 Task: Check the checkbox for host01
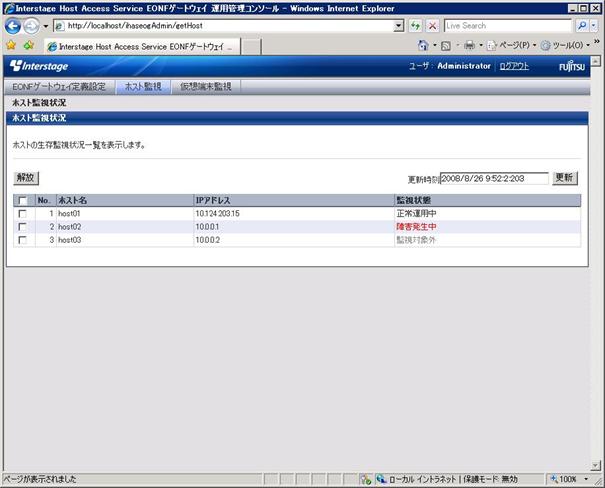click(x=22, y=214)
